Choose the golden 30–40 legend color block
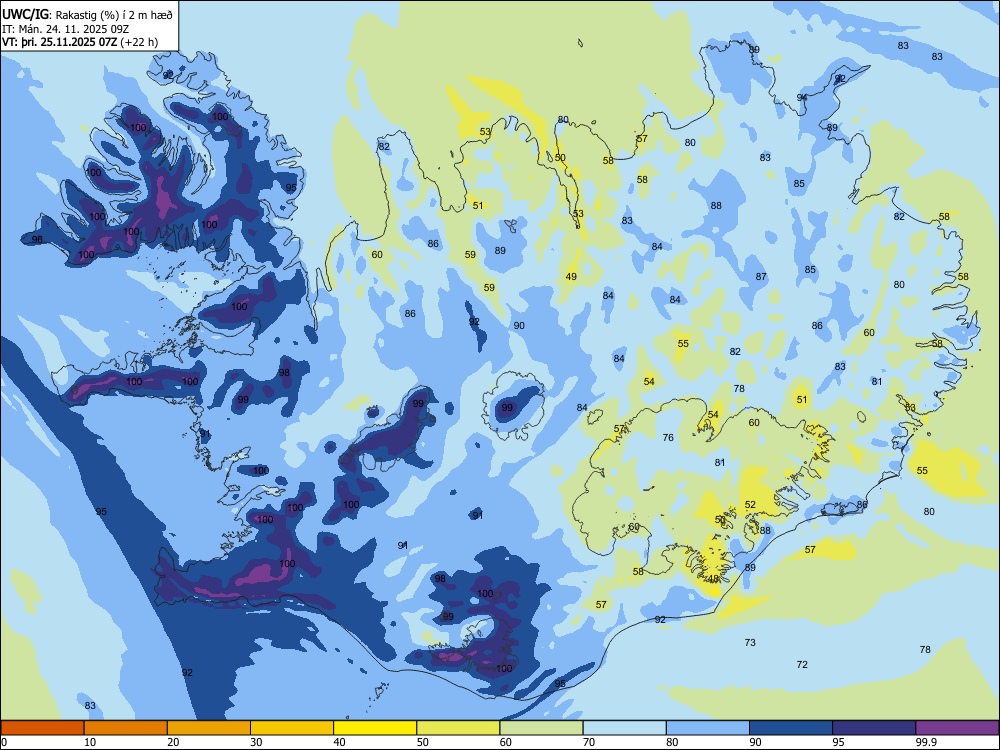The image size is (1000, 750). pos(292,728)
